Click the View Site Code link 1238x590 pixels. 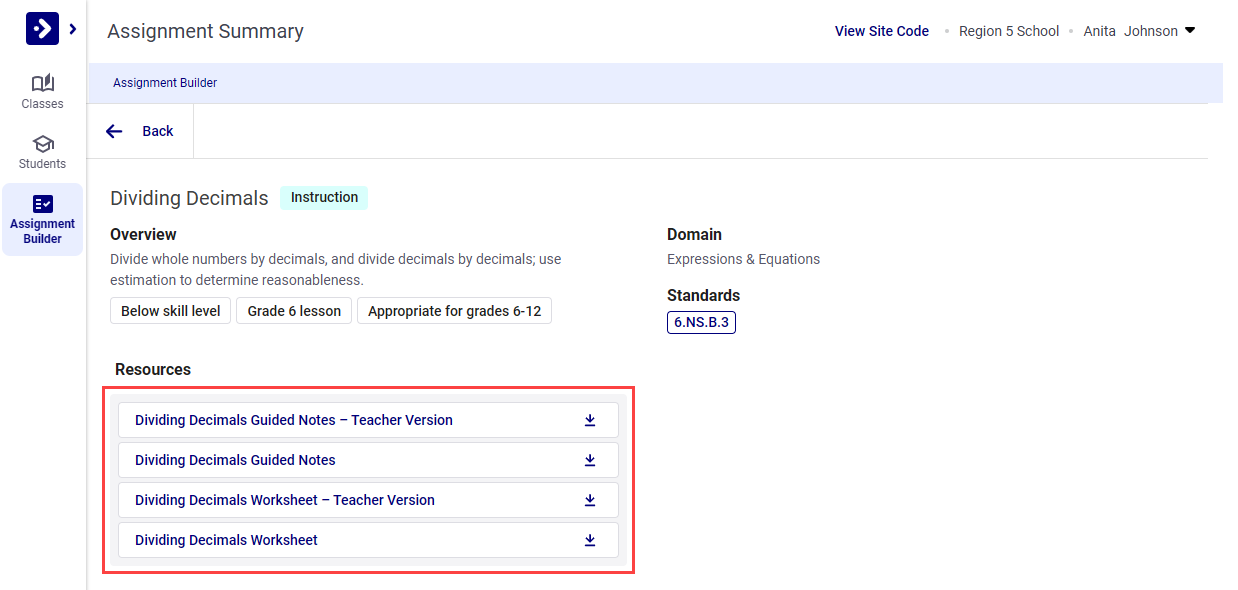tap(881, 31)
